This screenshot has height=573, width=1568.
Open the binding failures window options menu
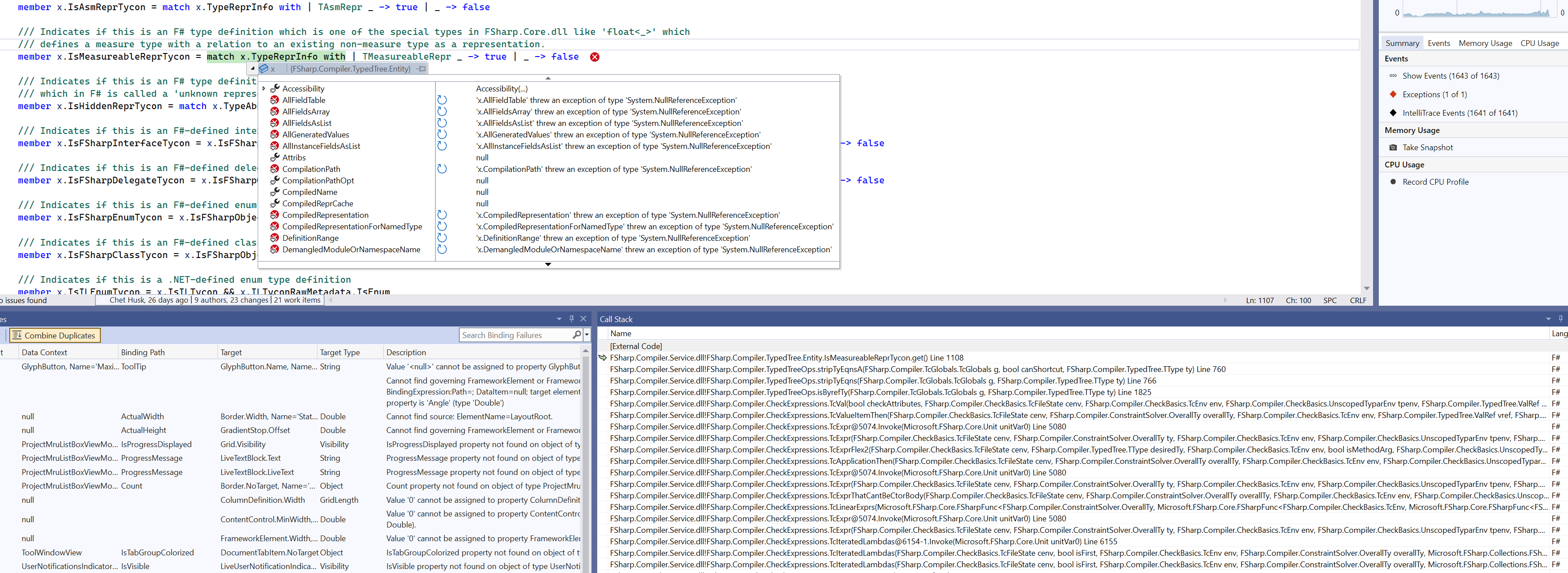click(x=559, y=319)
